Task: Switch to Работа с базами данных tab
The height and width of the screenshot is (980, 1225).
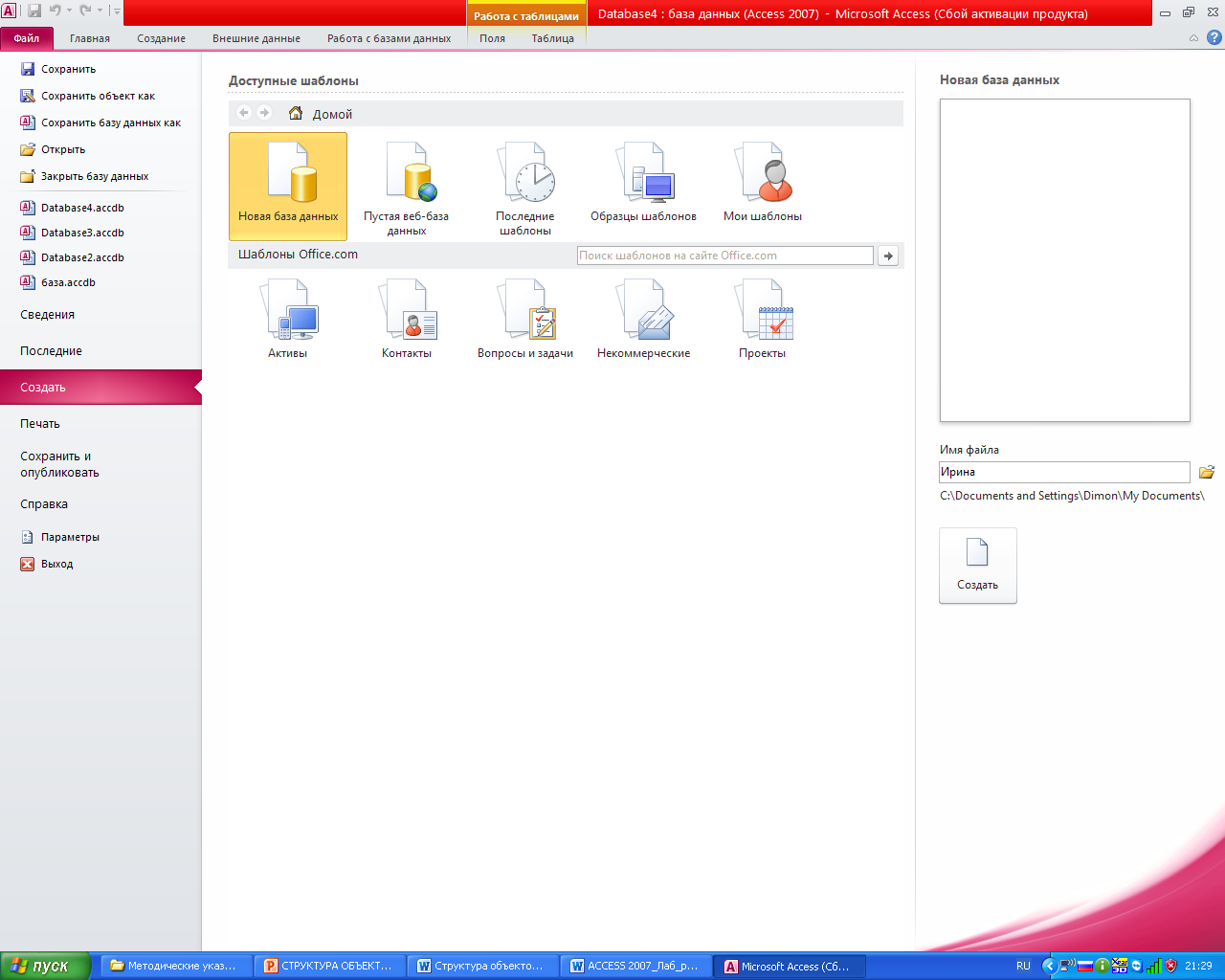Action: (389, 38)
